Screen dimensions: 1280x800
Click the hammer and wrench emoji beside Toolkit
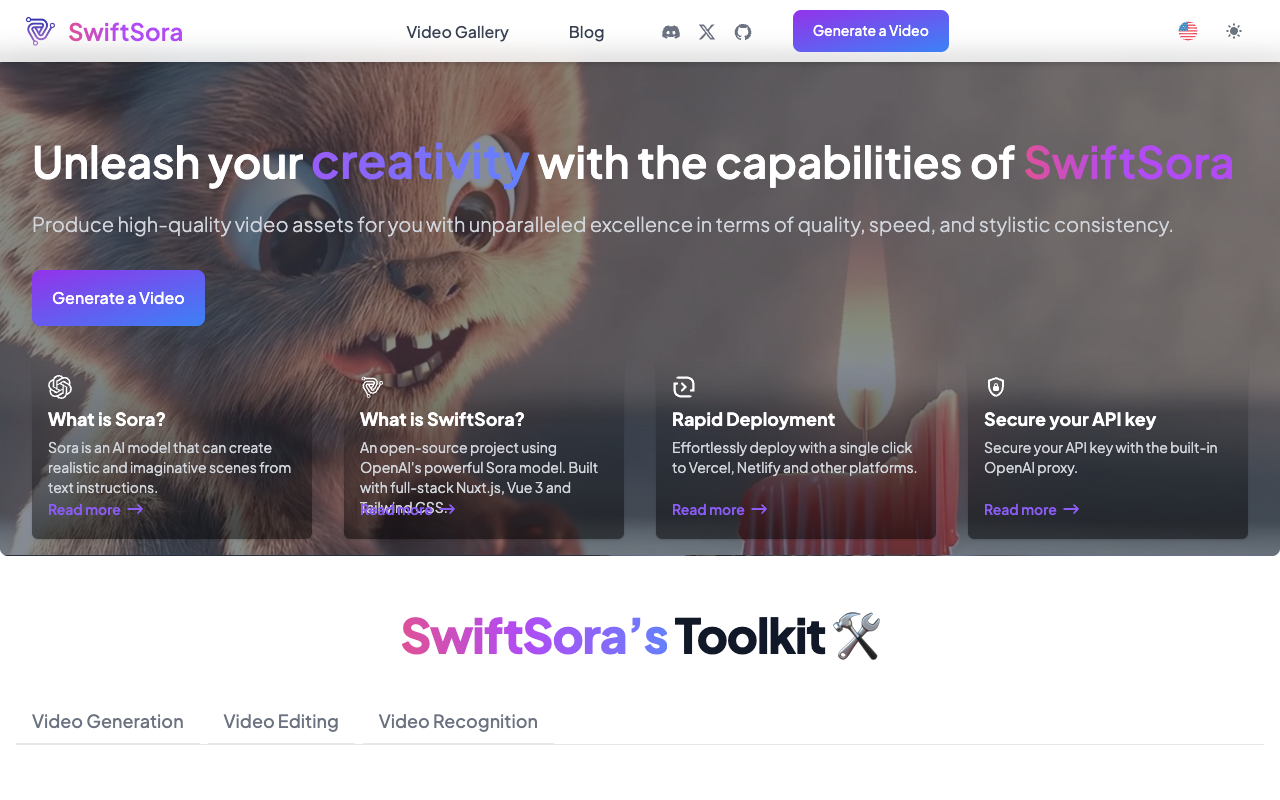point(857,636)
